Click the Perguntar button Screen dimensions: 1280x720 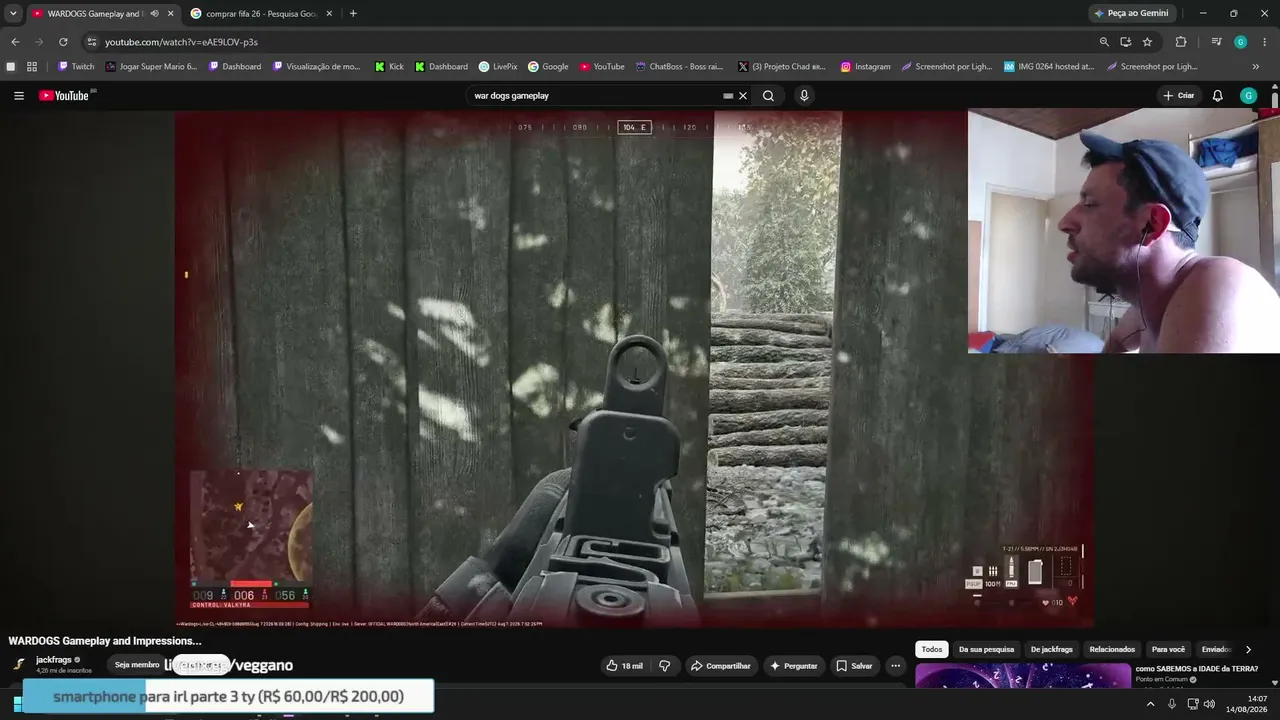coord(793,666)
